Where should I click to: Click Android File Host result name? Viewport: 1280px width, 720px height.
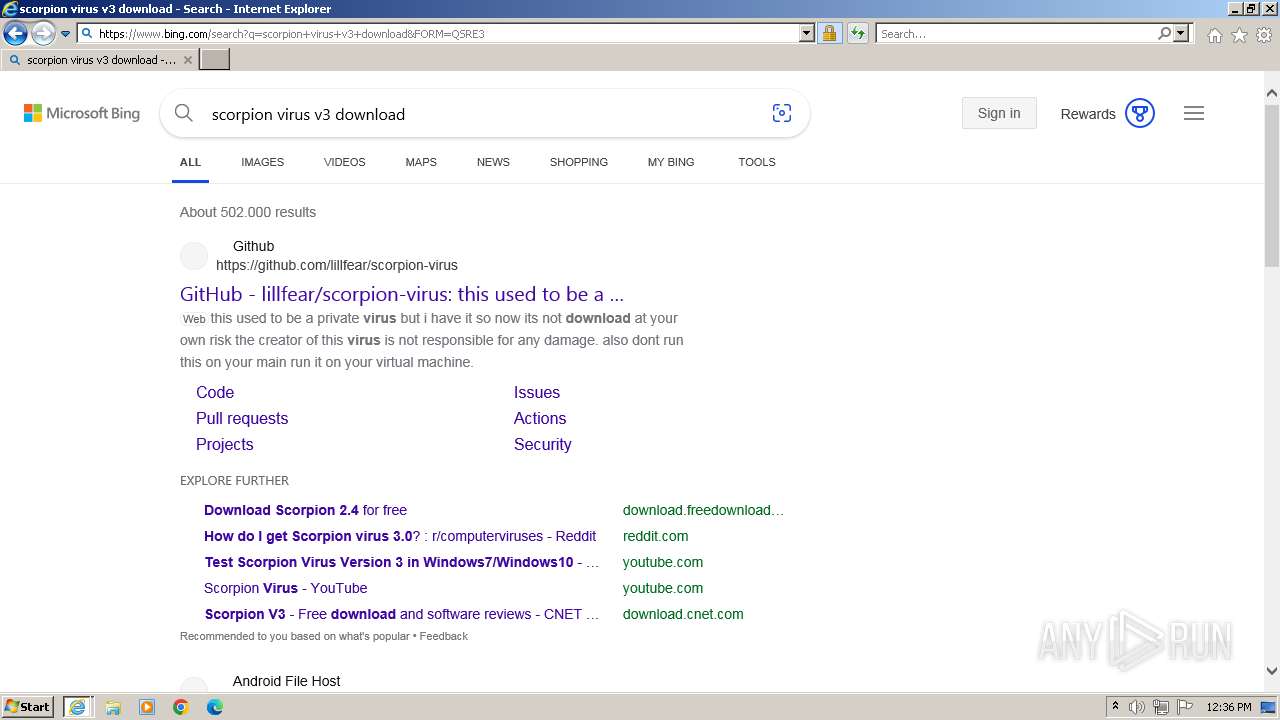tap(286, 681)
